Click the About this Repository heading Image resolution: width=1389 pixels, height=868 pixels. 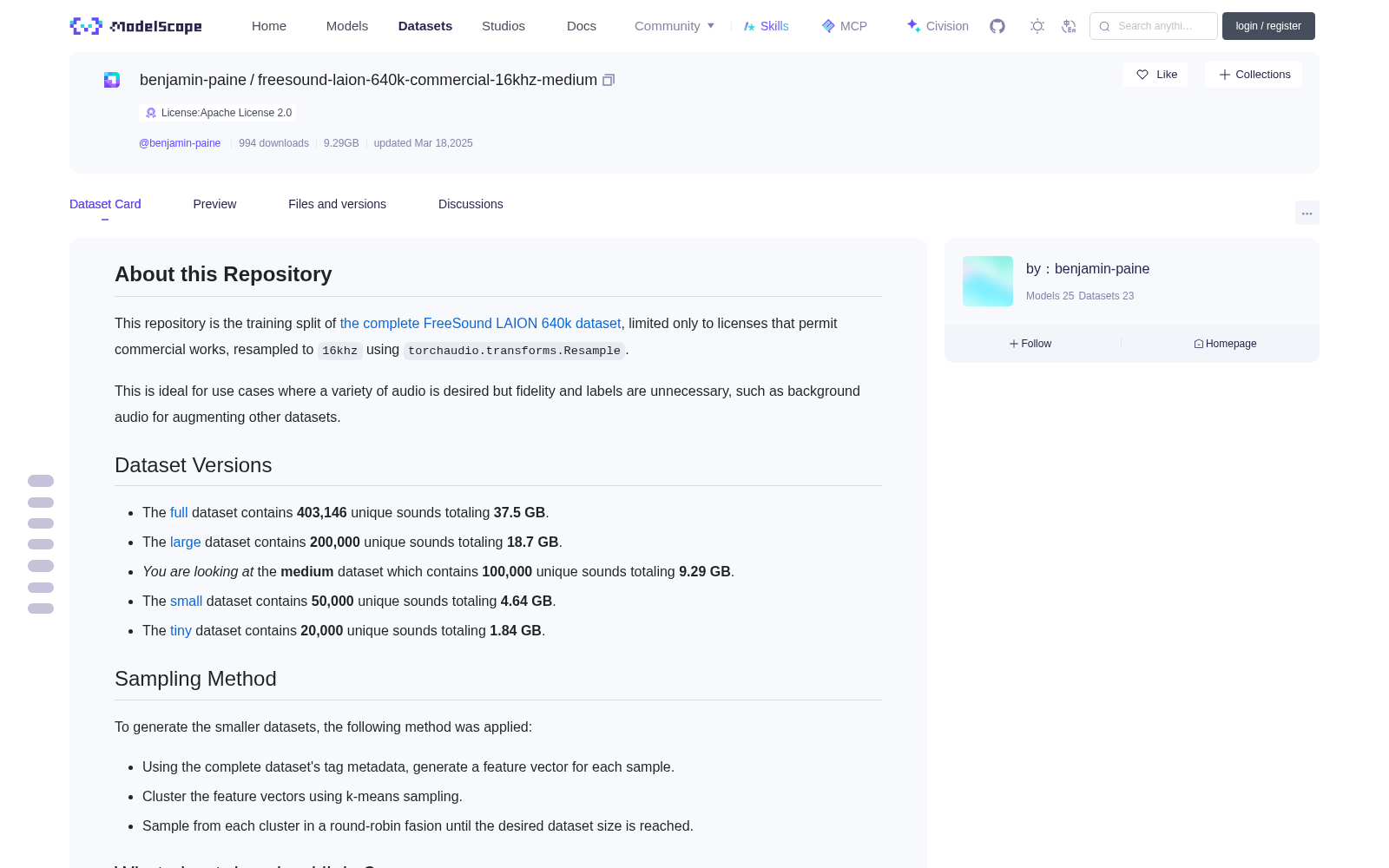[x=223, y=274]
